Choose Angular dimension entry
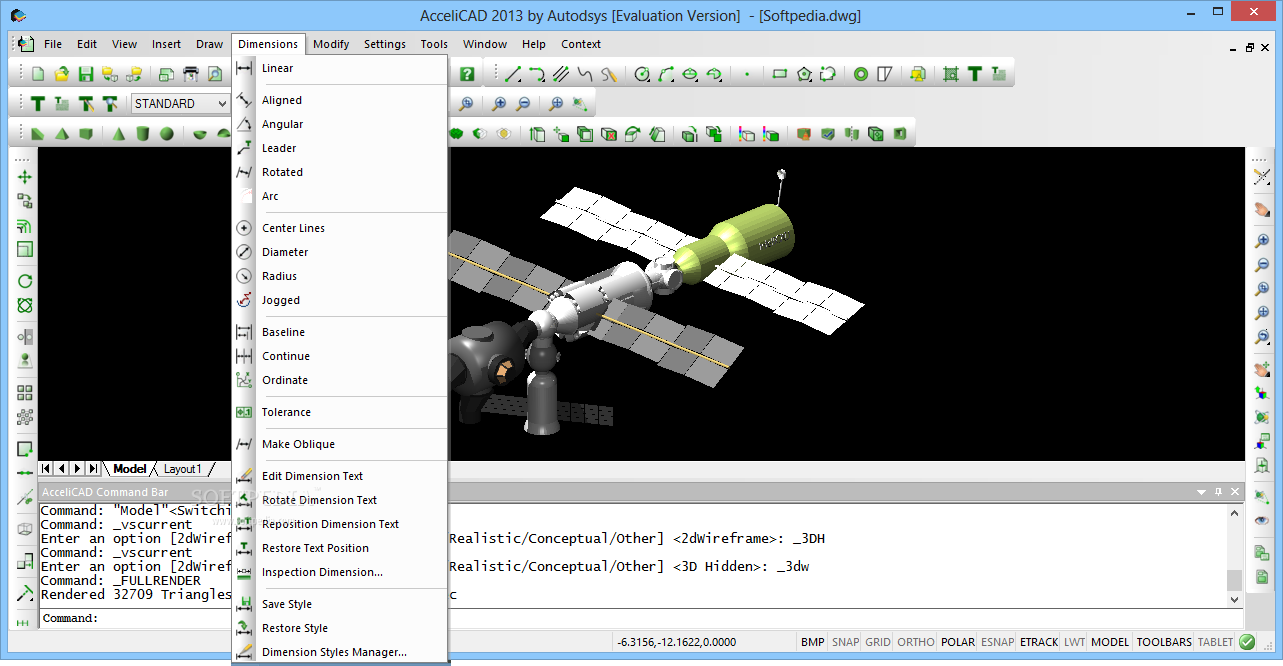 pyautogui.click(x=339, y=124)
